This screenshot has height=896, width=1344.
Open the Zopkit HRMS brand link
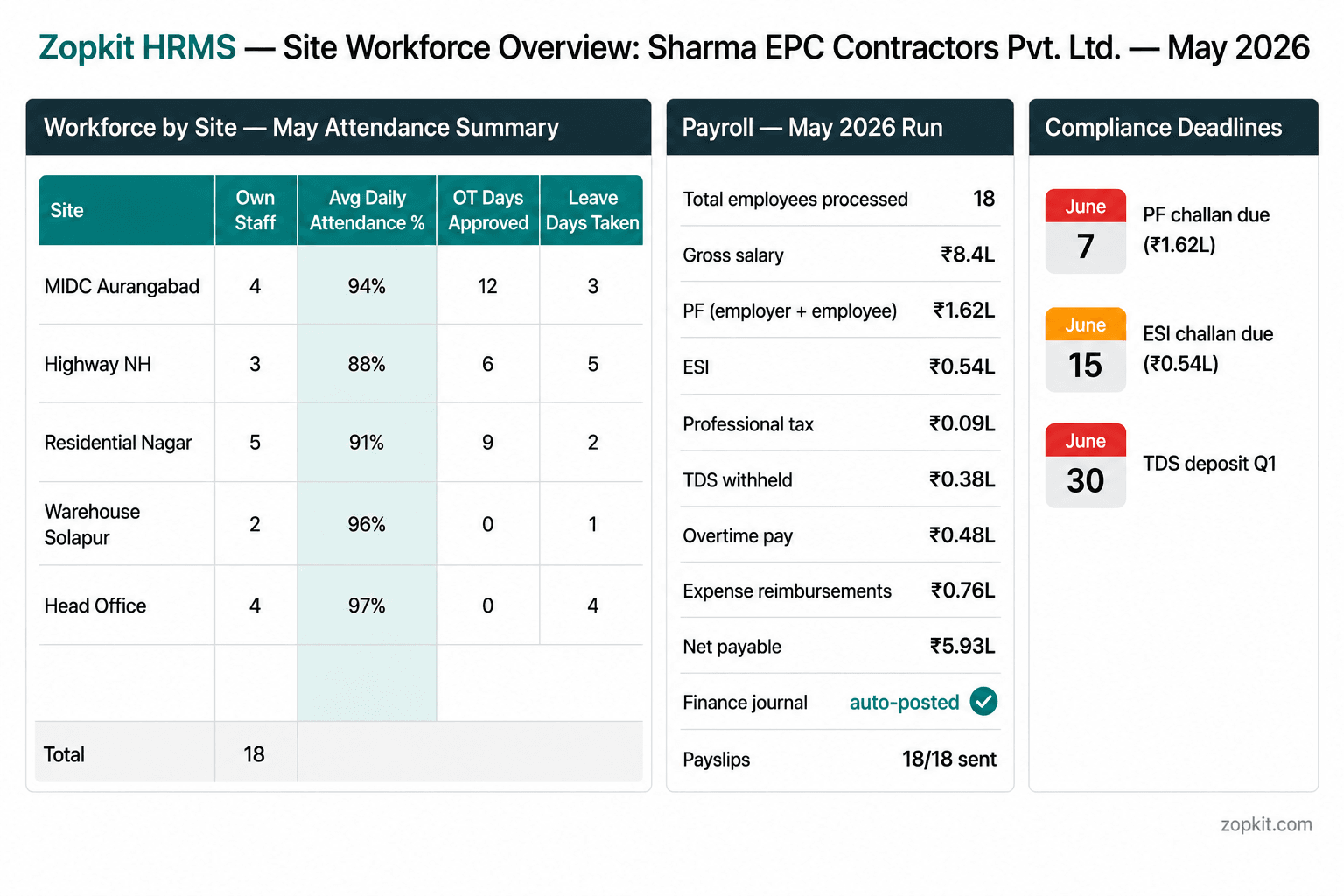coord(137,47)
